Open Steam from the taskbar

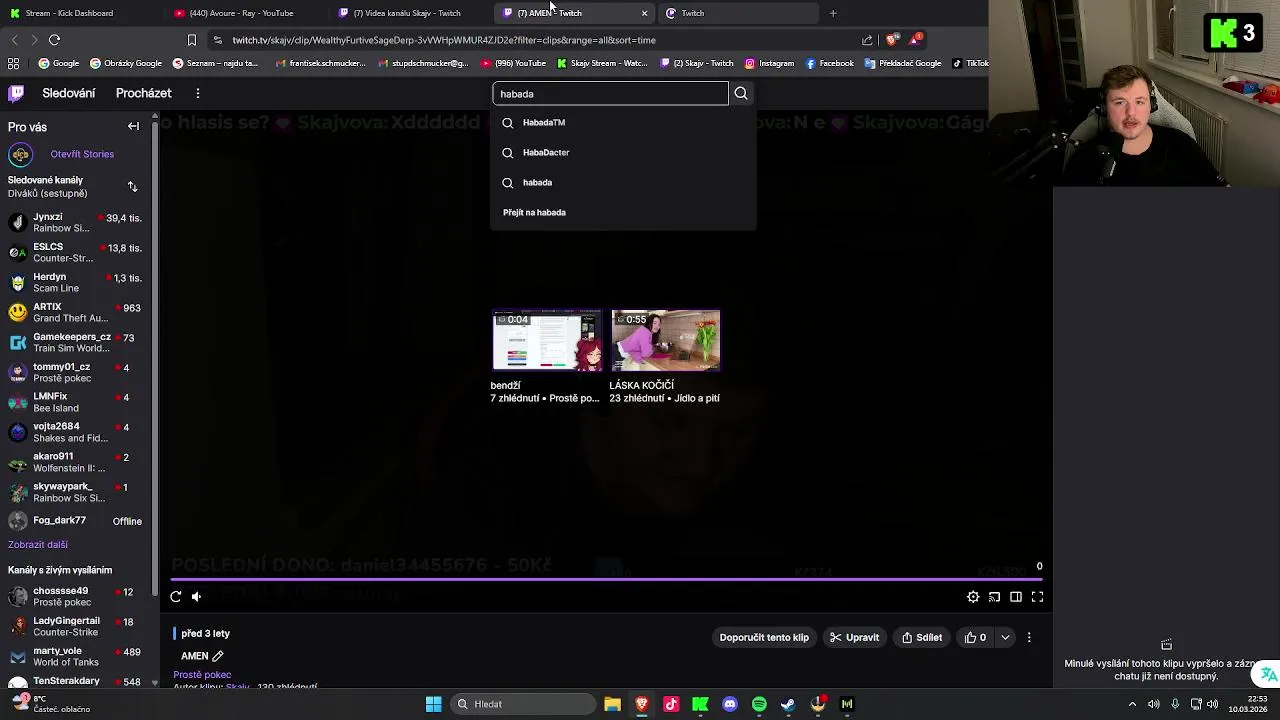(788, 704)
